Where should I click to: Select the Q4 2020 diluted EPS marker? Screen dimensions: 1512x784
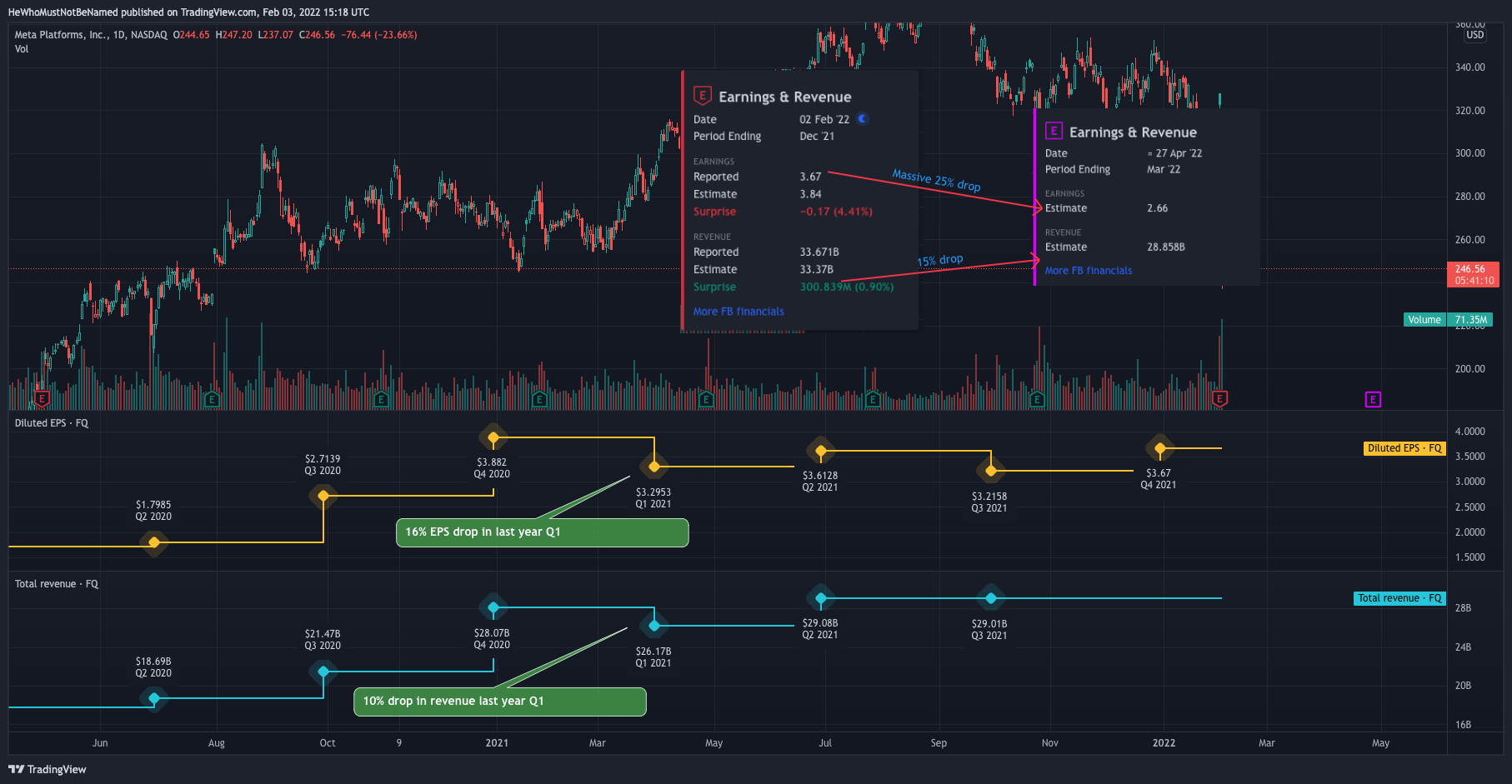pos(493,437)
